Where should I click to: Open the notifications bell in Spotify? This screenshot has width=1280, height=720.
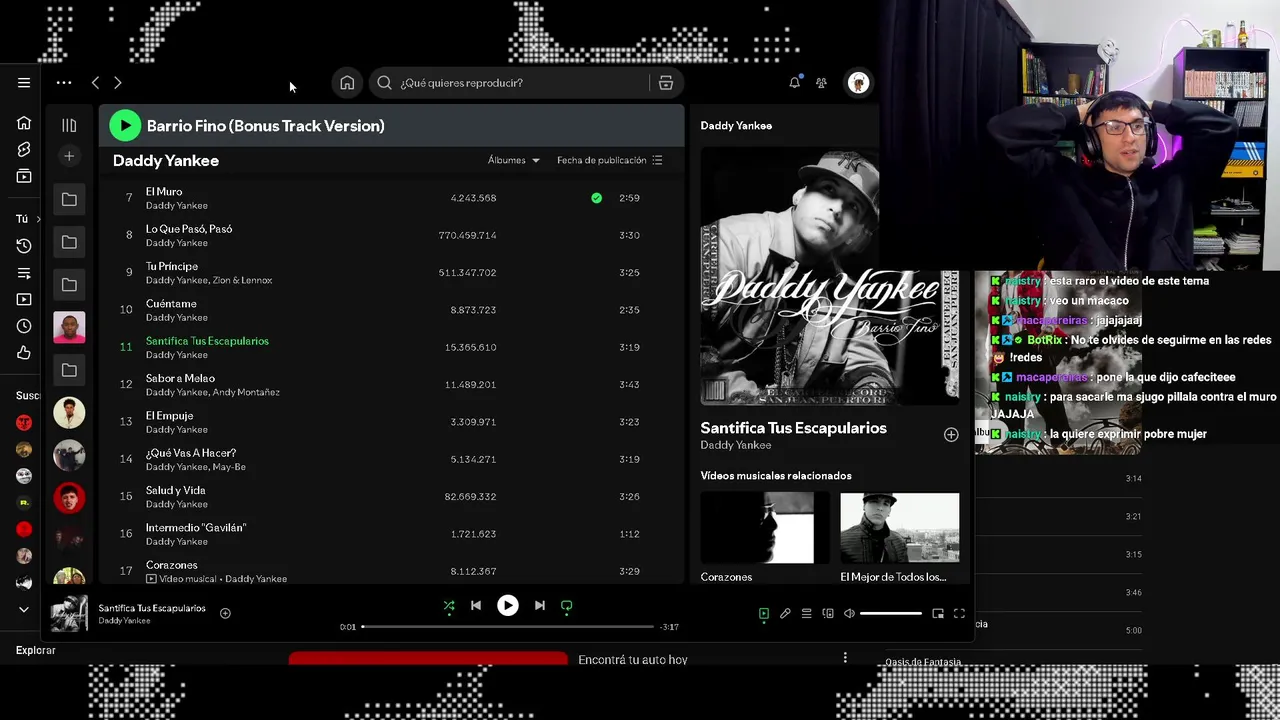pos(794,83)
